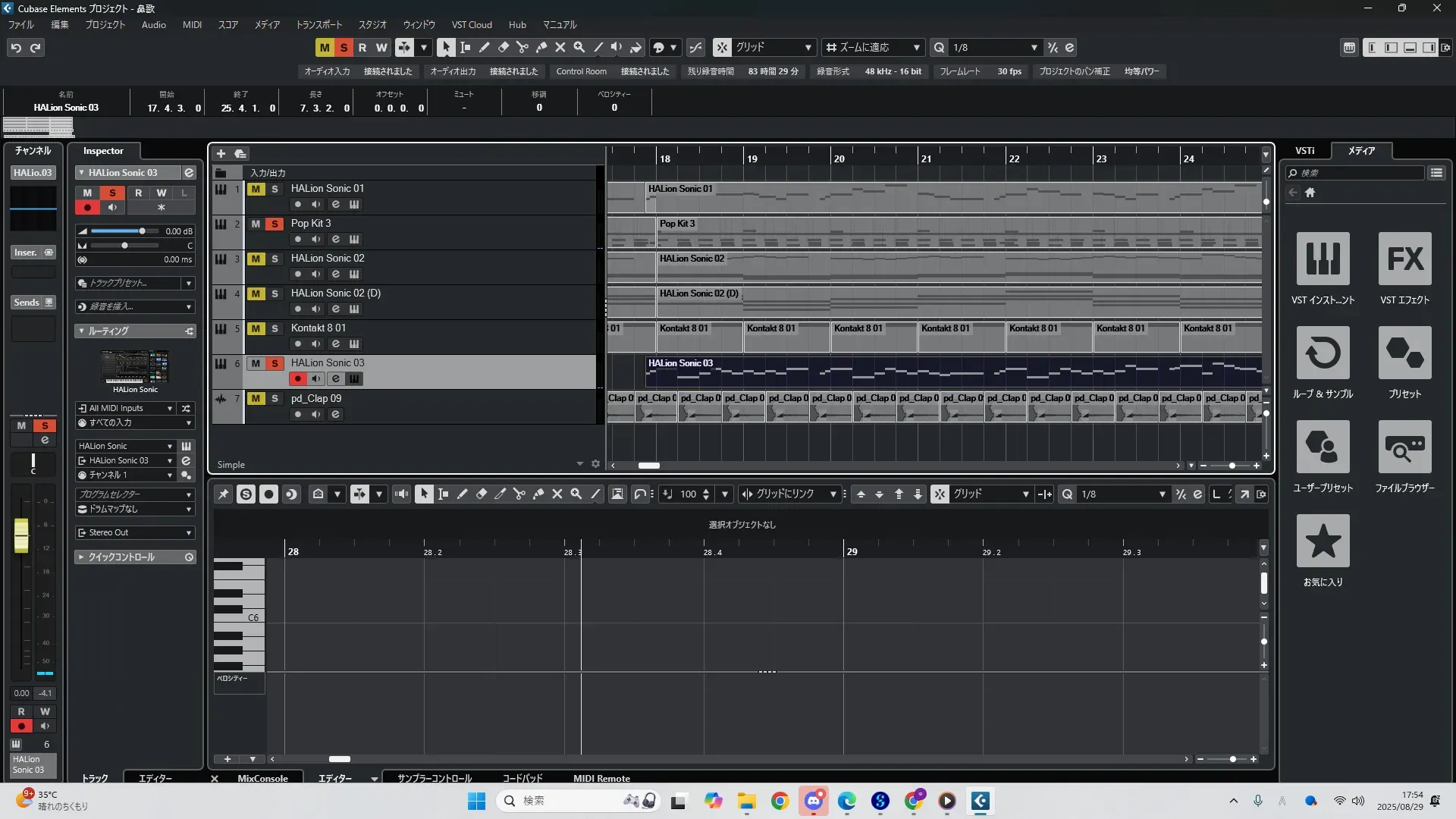Disable record enable on HALion Sonic 03 track
Screen dimensions: 1456x819
pos(298,378)
